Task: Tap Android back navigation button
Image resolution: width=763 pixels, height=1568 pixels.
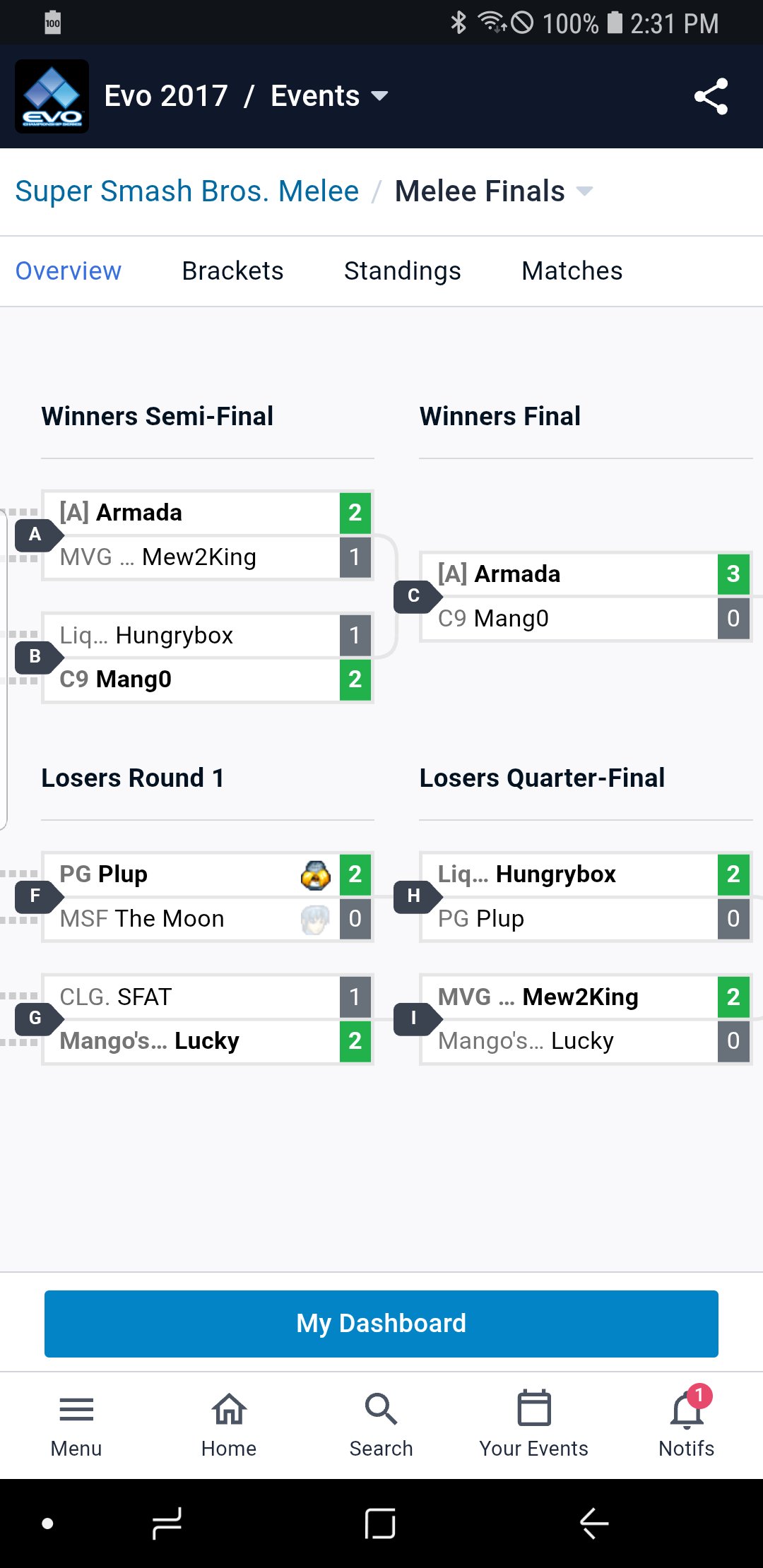Action: click(x=594, y=1523)
